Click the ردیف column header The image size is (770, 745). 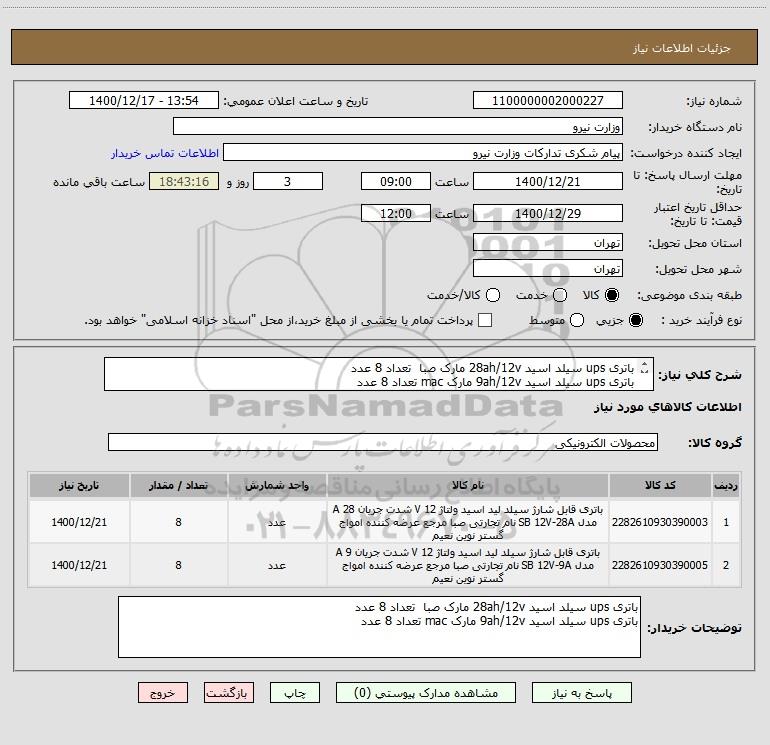725,486
